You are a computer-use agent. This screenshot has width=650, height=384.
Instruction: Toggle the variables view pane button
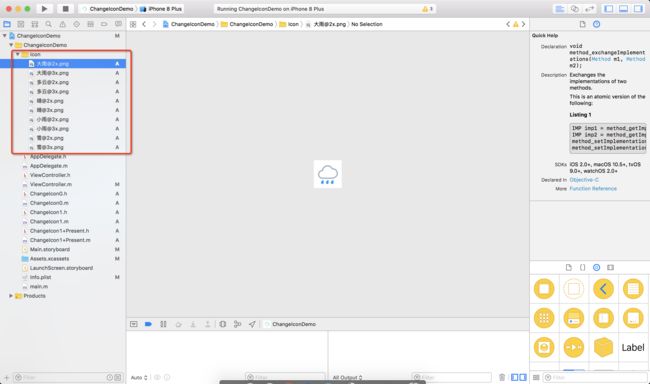[514, 377]
